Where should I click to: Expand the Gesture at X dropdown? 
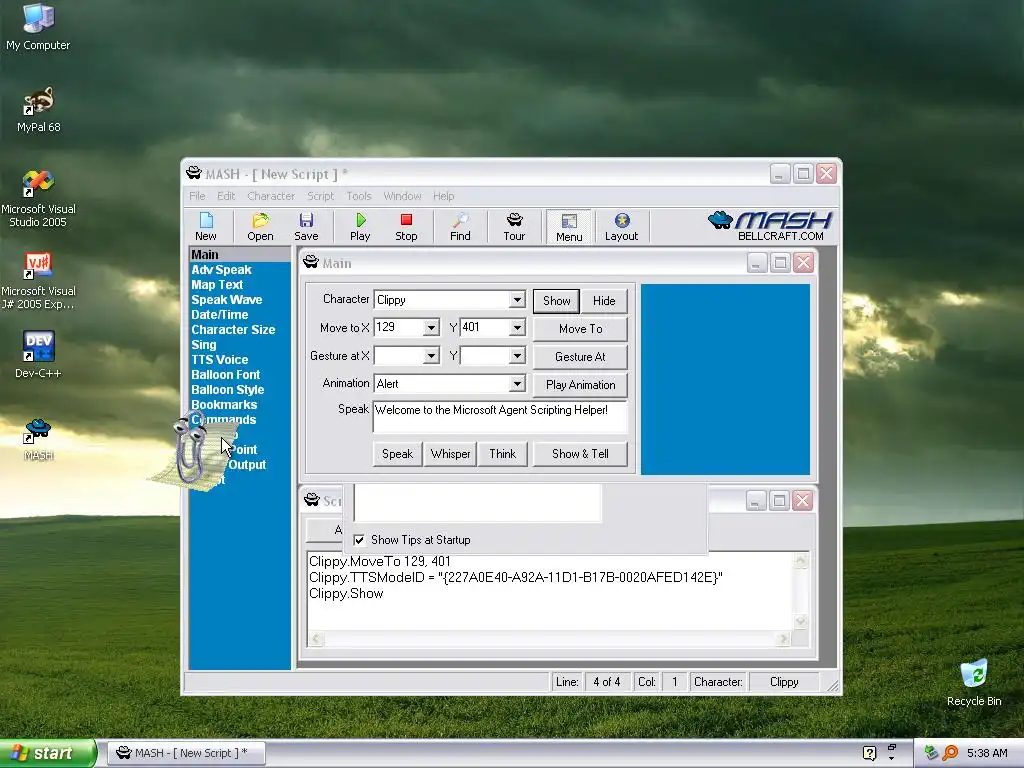[x=431, y=356]
